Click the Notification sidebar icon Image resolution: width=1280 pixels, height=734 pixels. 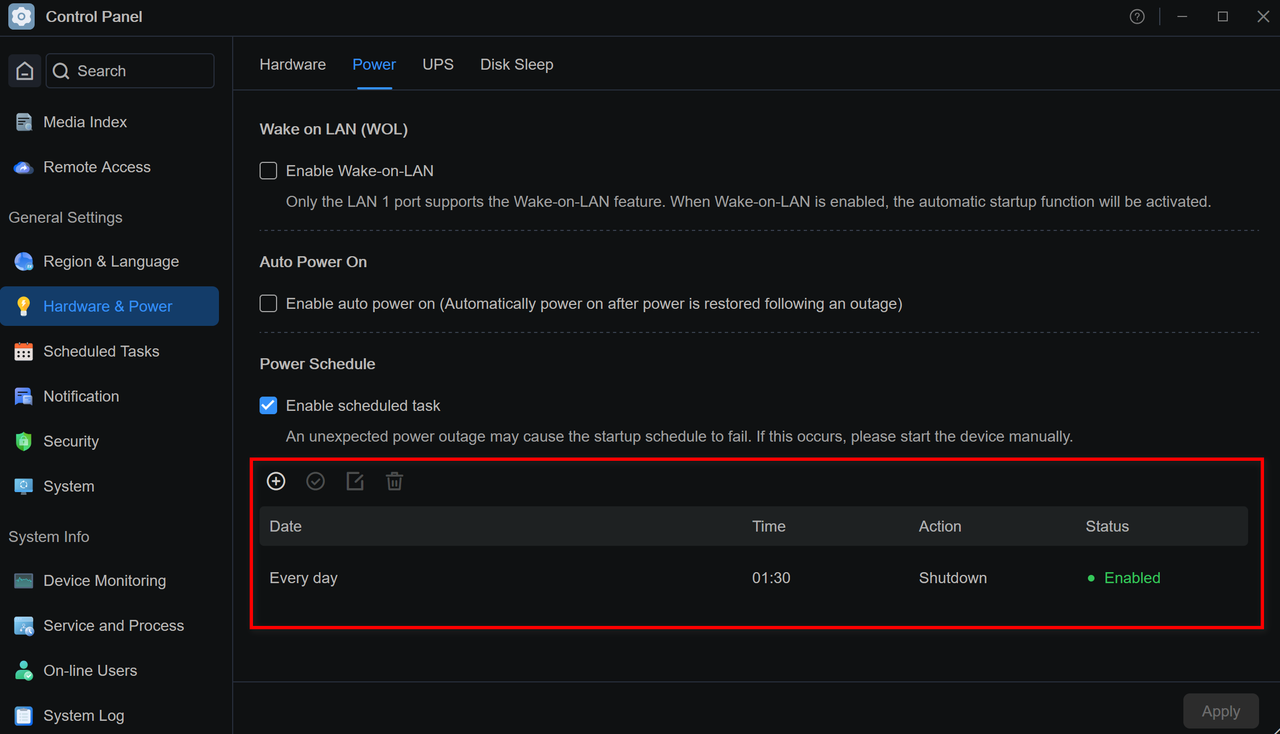[24, 397]
